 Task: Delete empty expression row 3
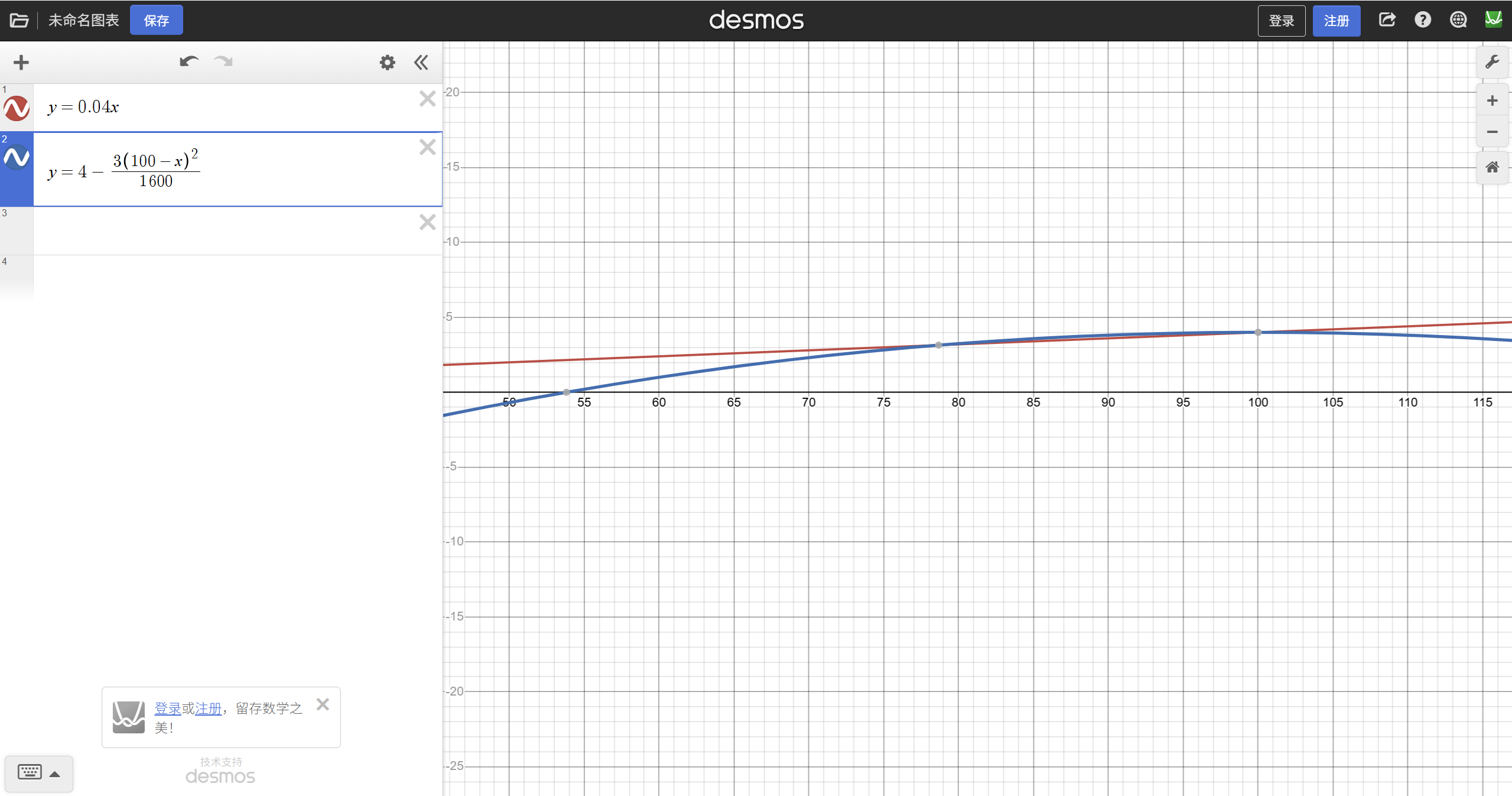tap(428, 222)
